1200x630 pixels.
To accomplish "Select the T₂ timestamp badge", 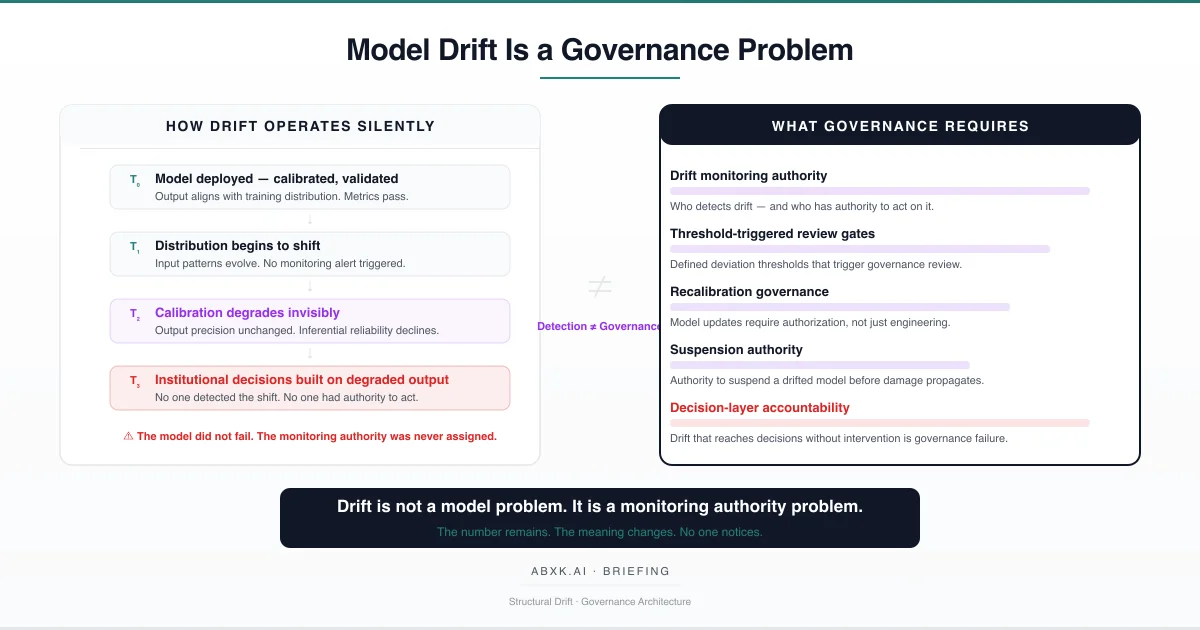I will (x=133, y=314).
